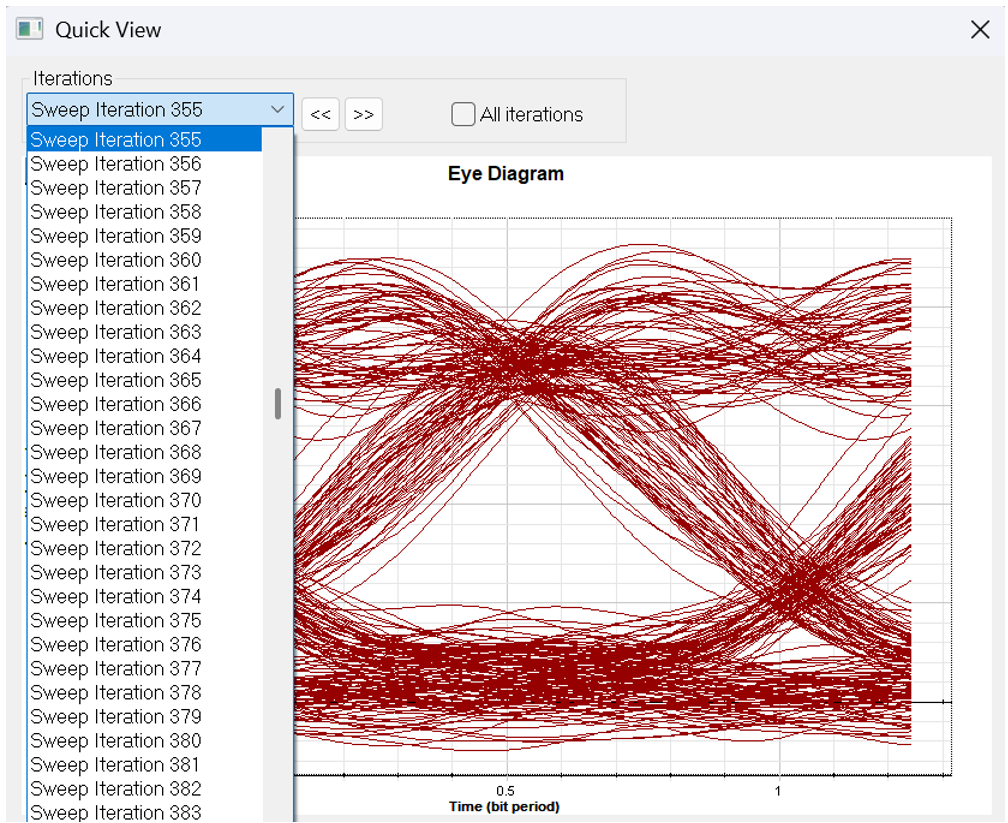The width and height of the screenshot is (1008, 823).
Task: Click the Eye Diagram chart title
Action: (505, 174)
